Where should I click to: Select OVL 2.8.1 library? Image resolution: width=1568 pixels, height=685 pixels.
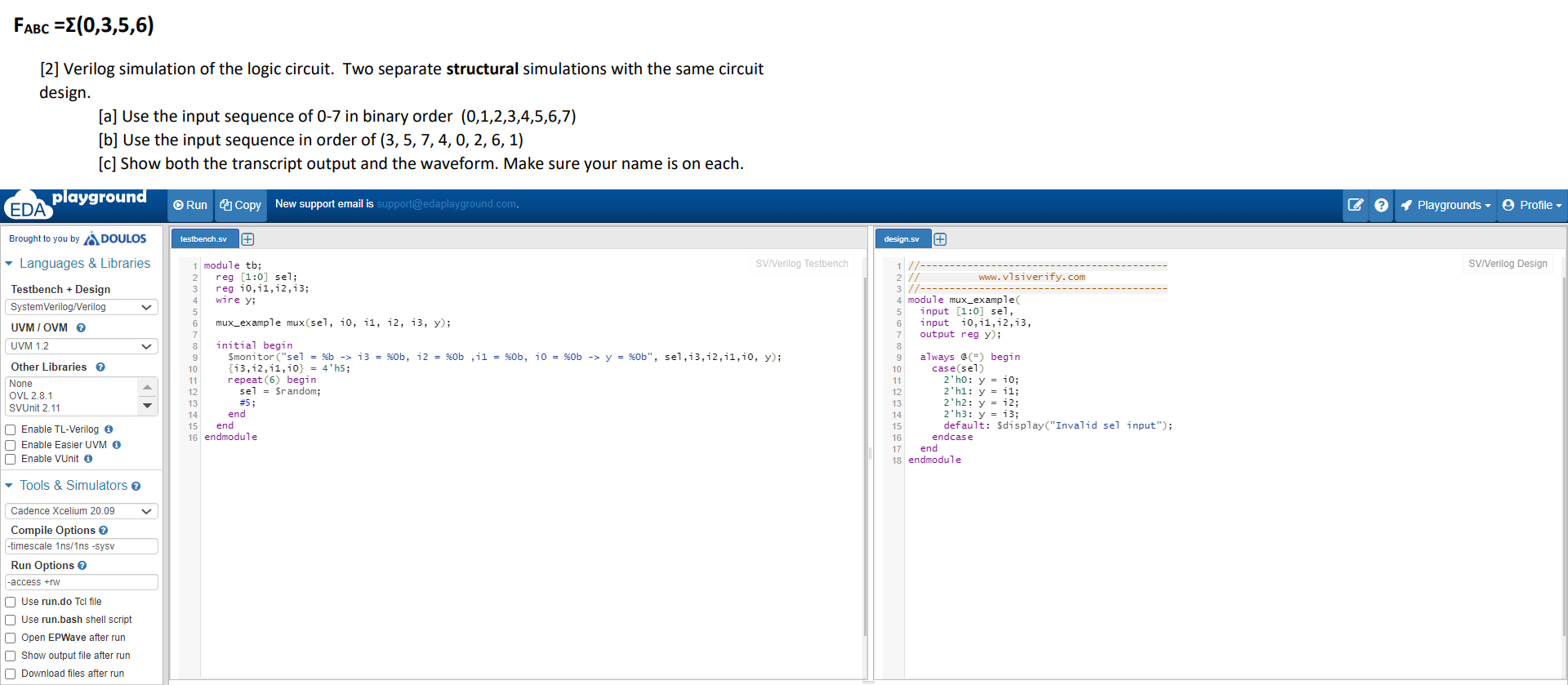coord(31,396)
